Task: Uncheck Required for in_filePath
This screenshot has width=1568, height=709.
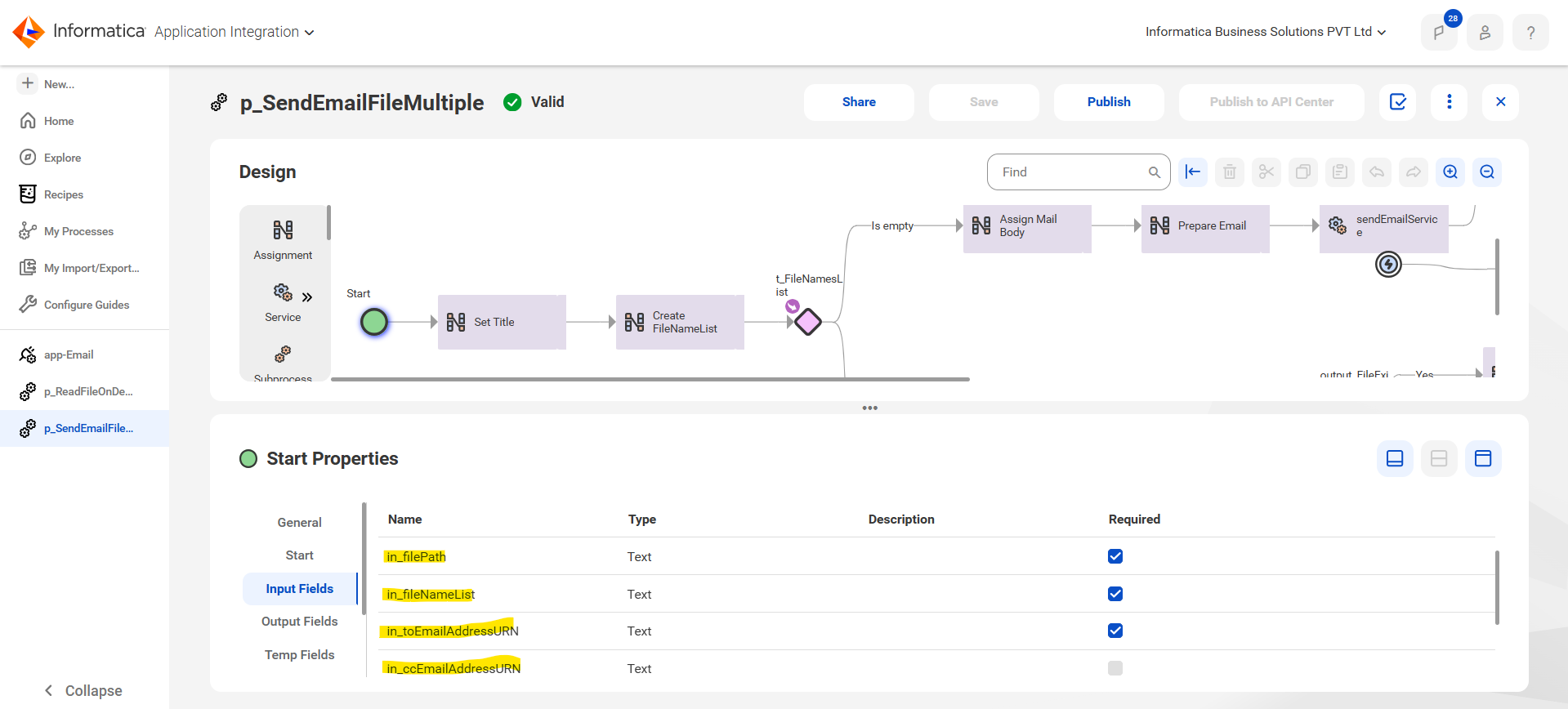Action: 1115,556
